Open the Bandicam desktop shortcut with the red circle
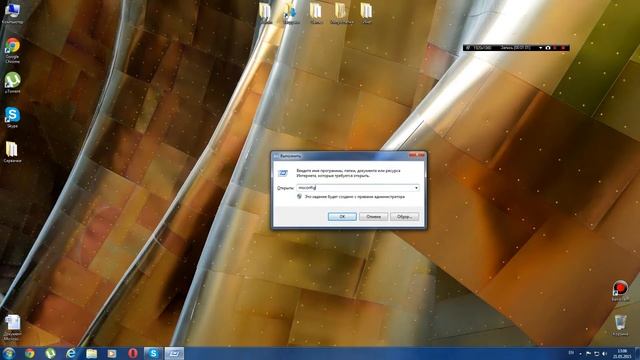 coord(620,291)
